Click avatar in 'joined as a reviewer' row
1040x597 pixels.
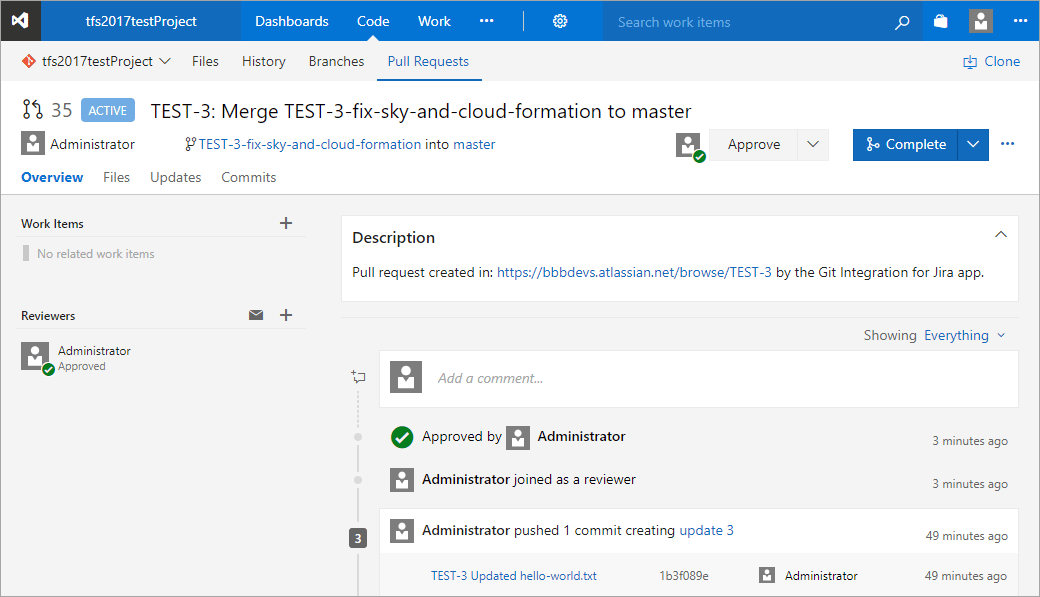[x=402, y=480]
